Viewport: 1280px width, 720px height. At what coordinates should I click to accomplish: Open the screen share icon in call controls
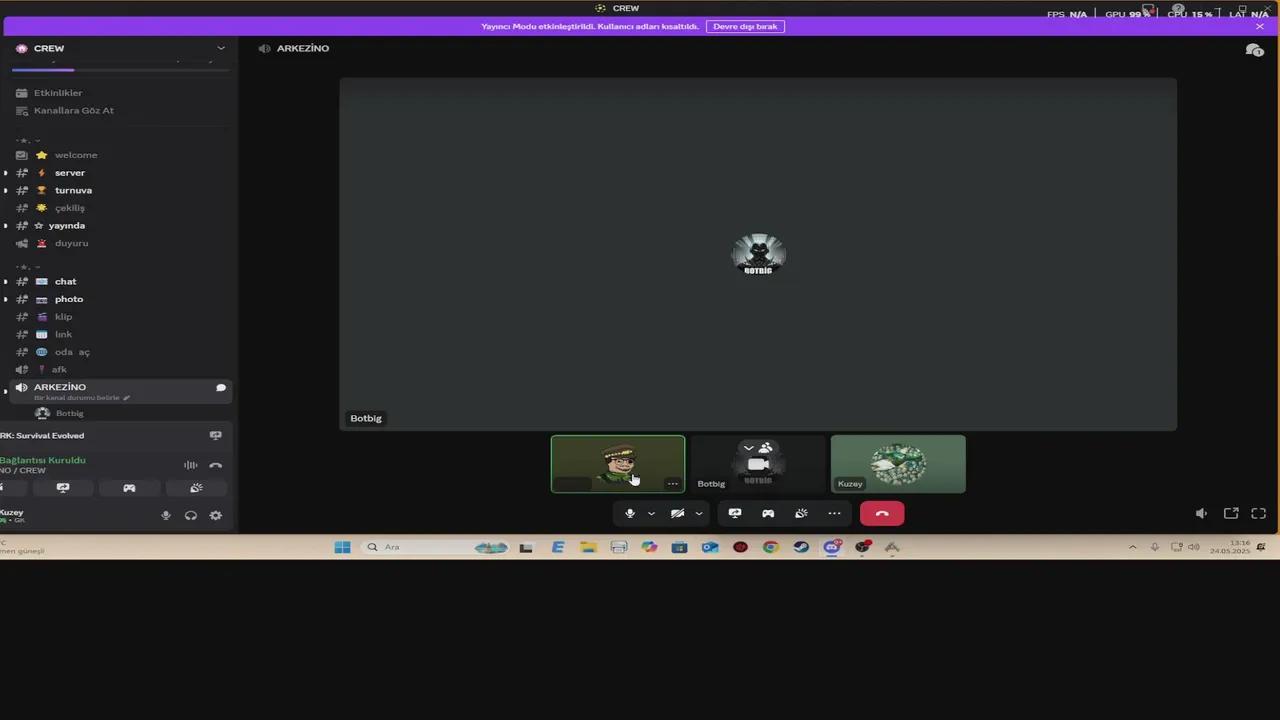[735, 513]
